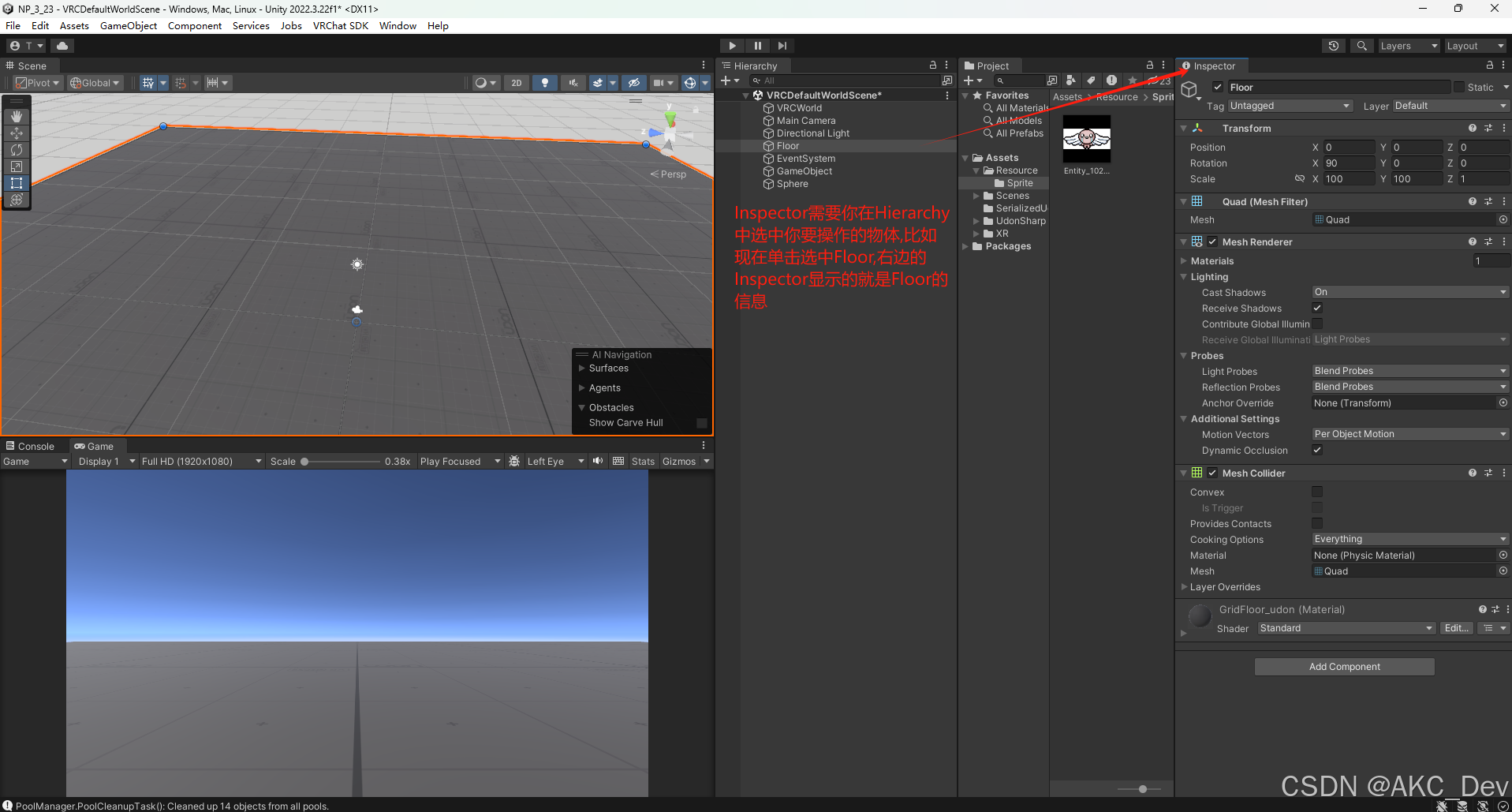Toggle scene audio mute icon

tap(573, 83)
